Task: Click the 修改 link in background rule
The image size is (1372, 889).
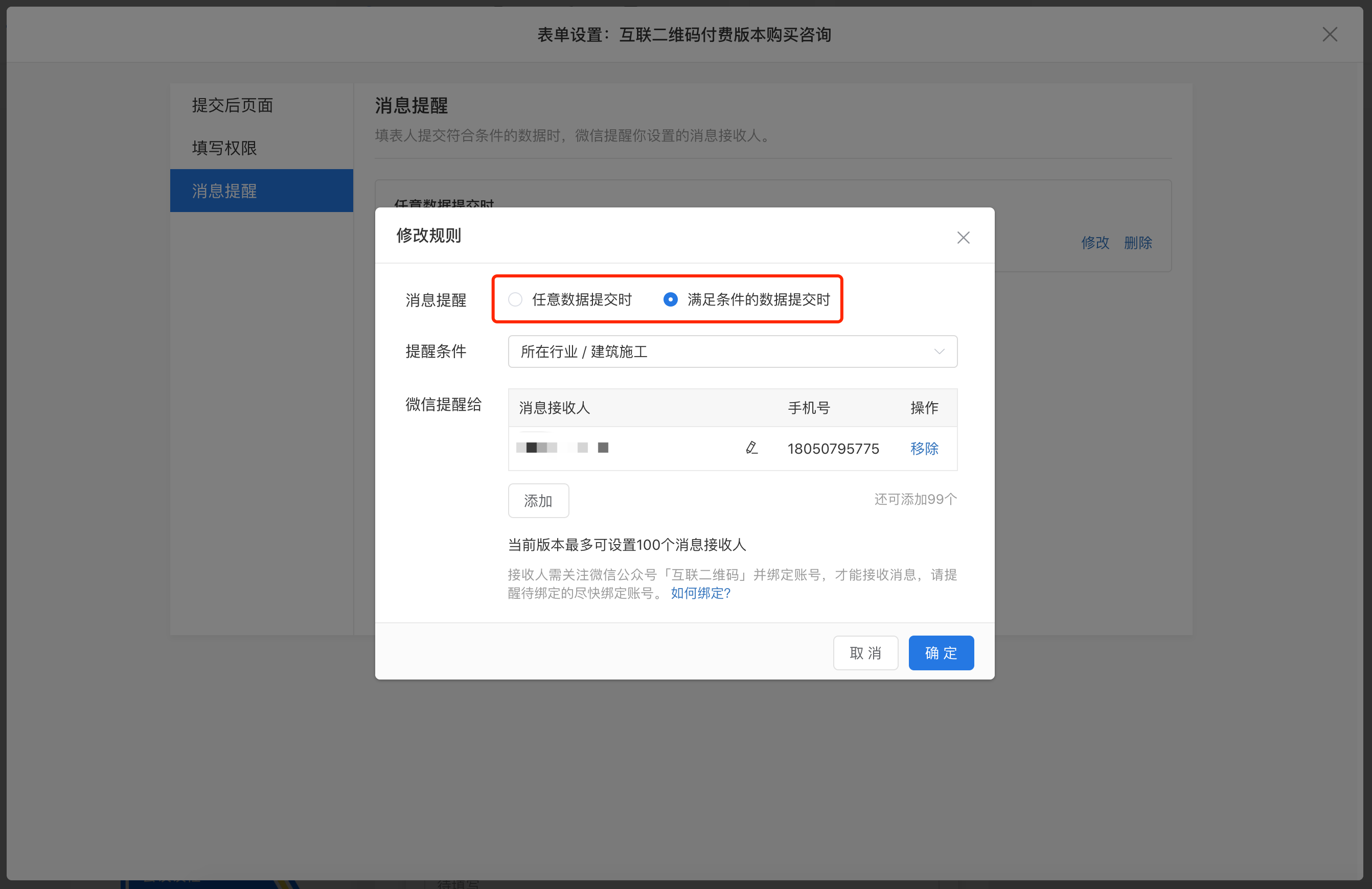Action: [x=1095, y=243]
